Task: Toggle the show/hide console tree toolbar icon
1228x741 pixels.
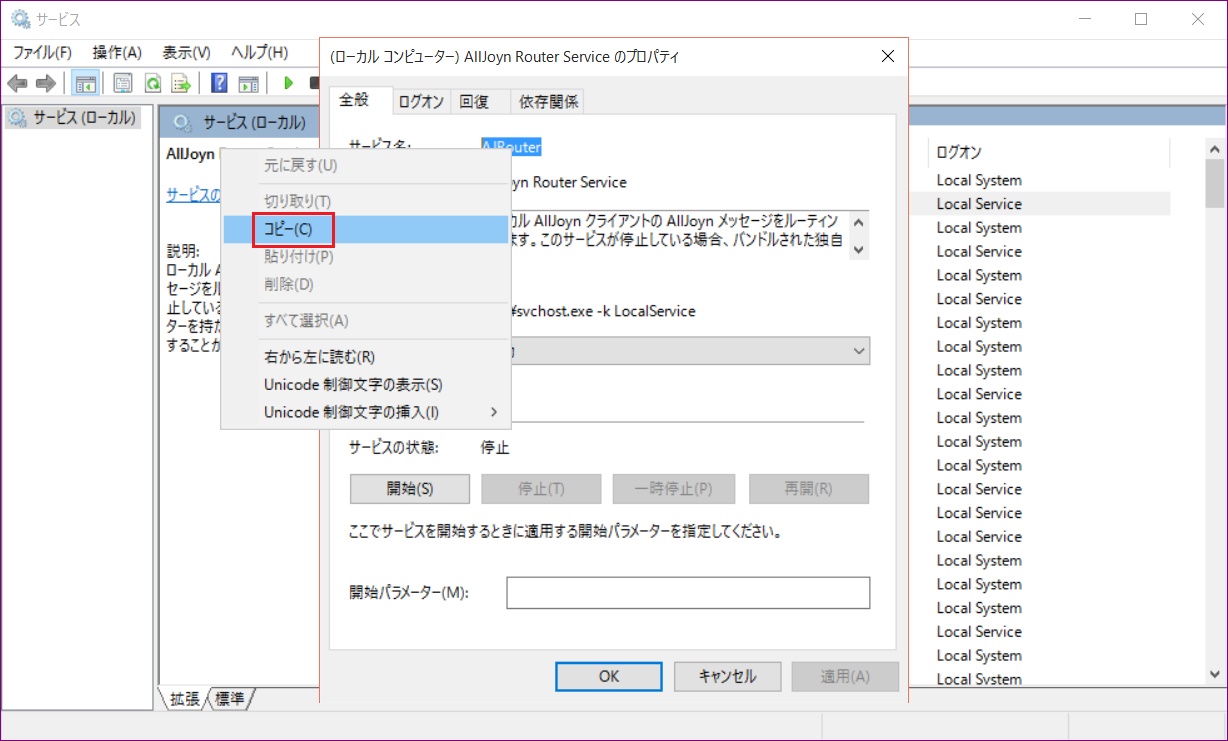Action: tap(85, 83)
